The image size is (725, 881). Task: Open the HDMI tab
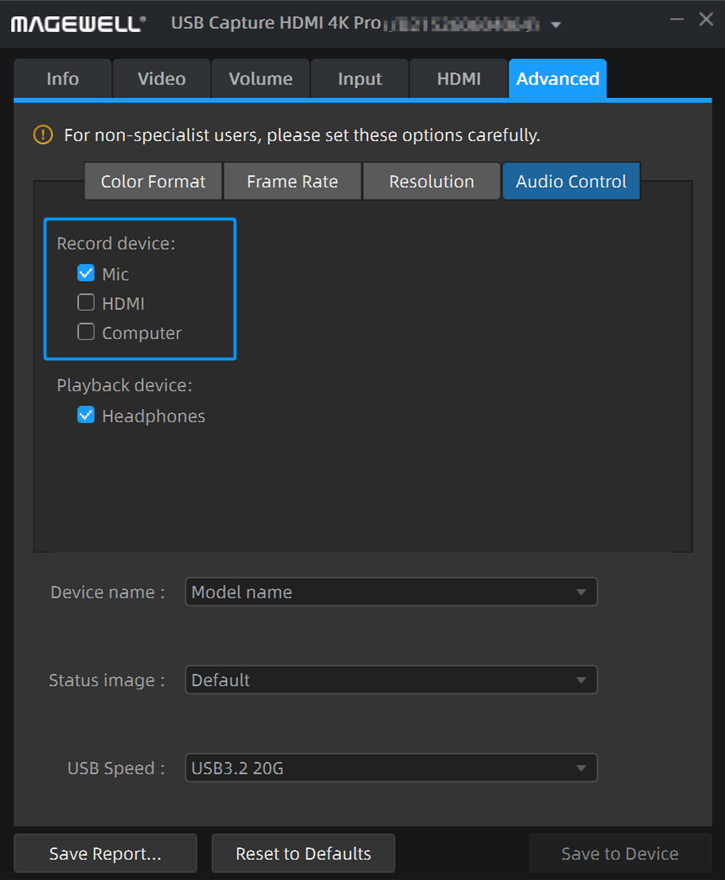pyautogui.click(x=459, y=79)
